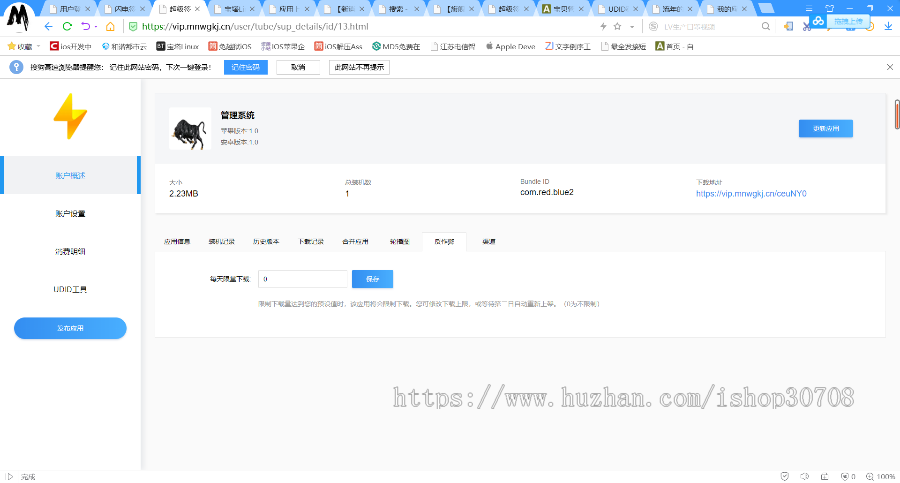Click the green shield security icon in address bar

click(133, 26)
